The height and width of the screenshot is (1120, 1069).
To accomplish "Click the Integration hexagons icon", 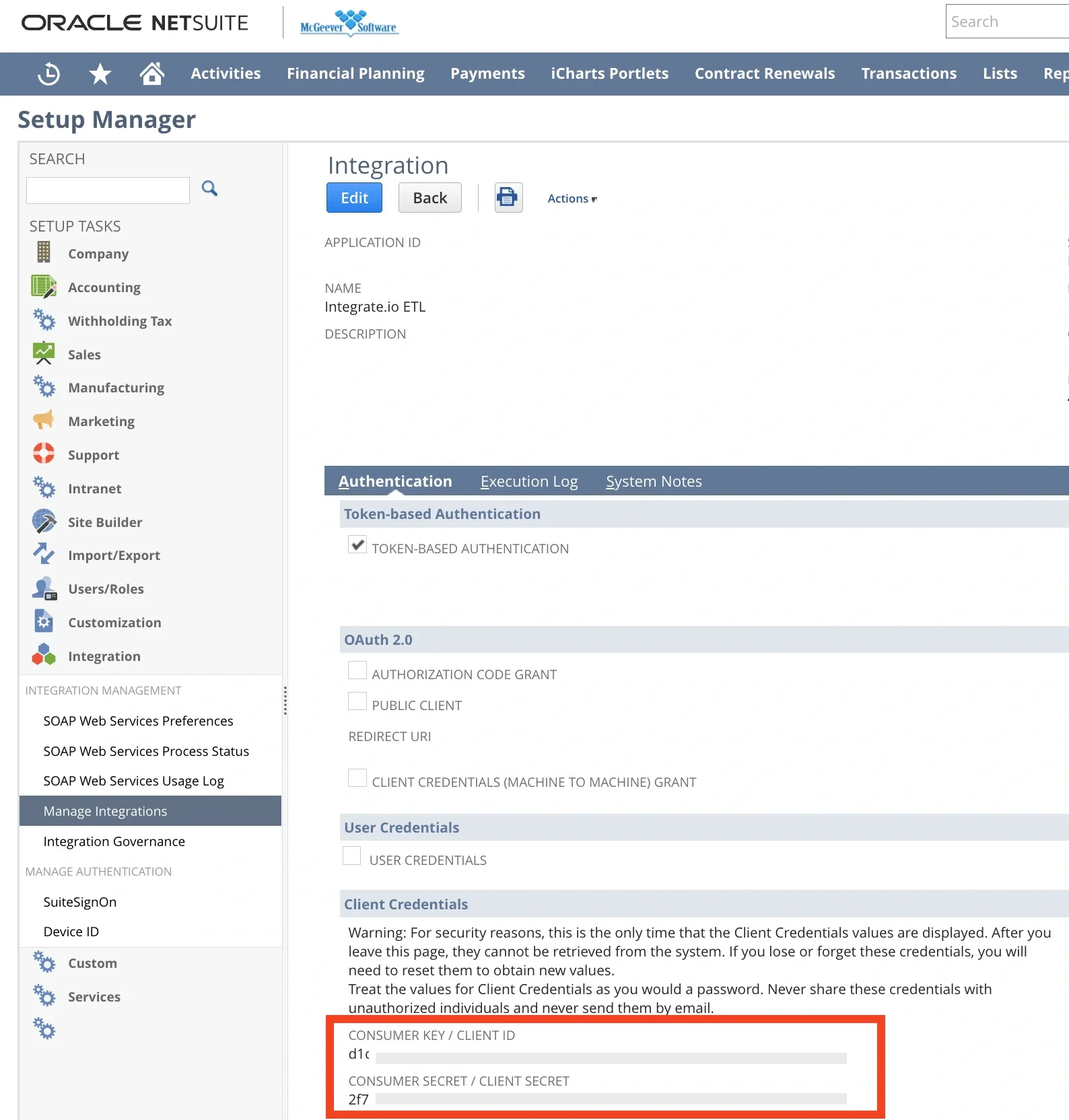I will [x=44, y=654].
